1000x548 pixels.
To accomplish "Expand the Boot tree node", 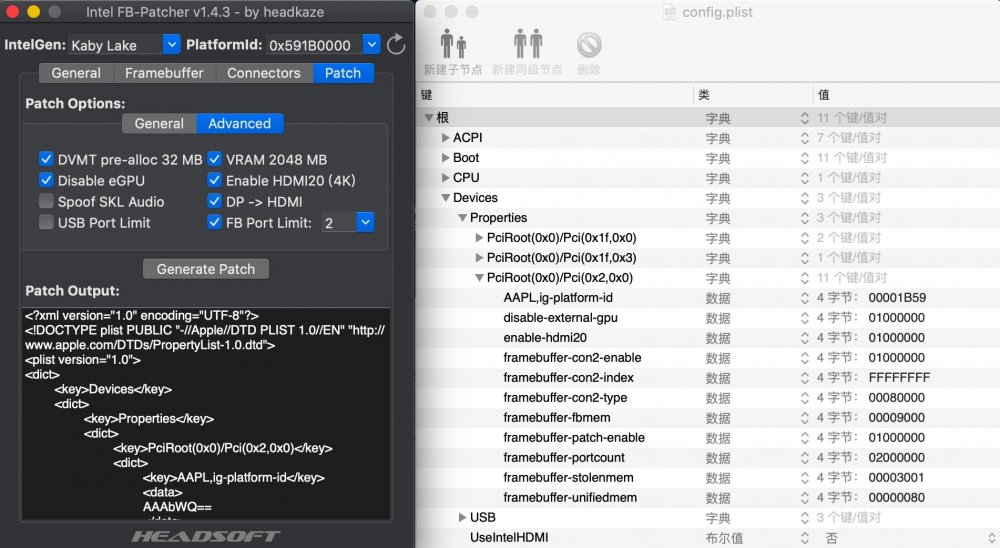I will coord(446,158).
